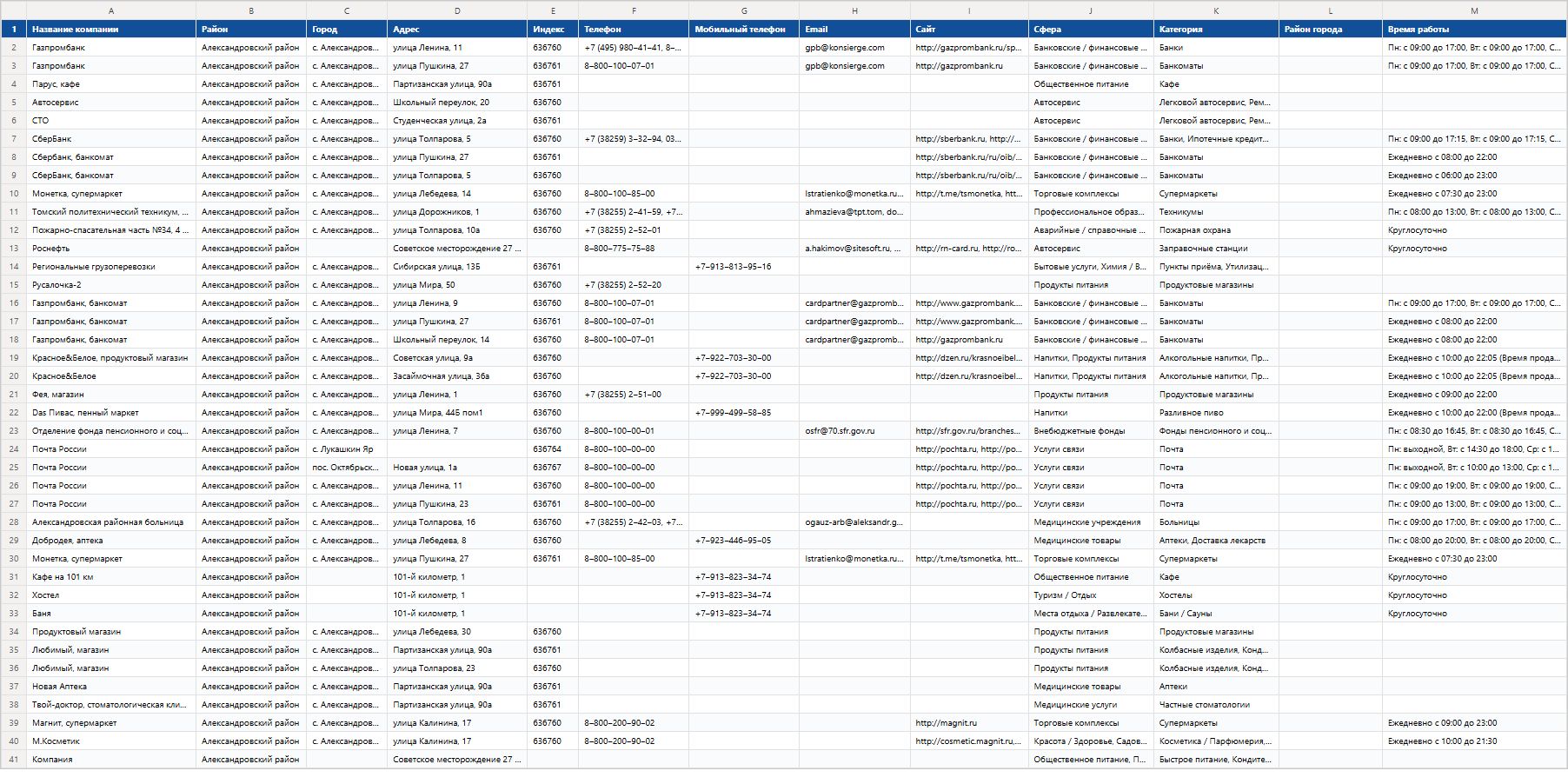Click address 'улица Толпарова, 16'
The image size is (1568, 784).
coord(457,522)
